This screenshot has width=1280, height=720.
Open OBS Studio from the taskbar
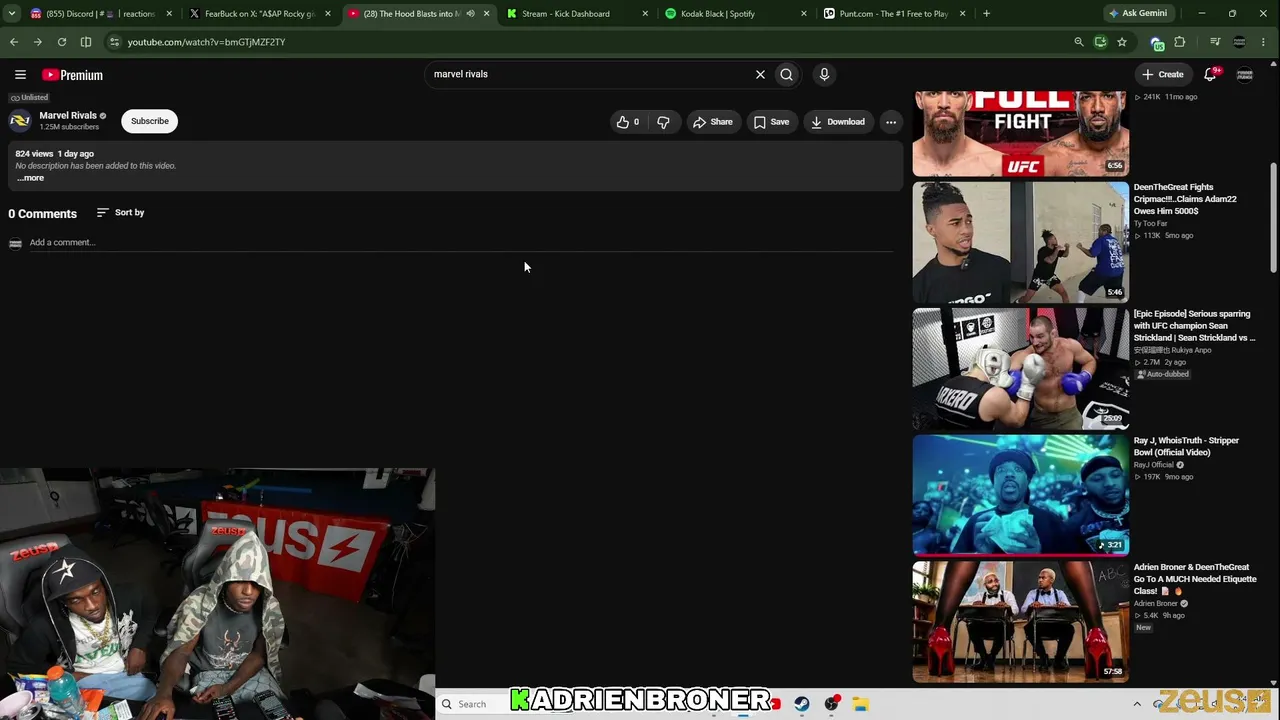click(x=831, y=704)
